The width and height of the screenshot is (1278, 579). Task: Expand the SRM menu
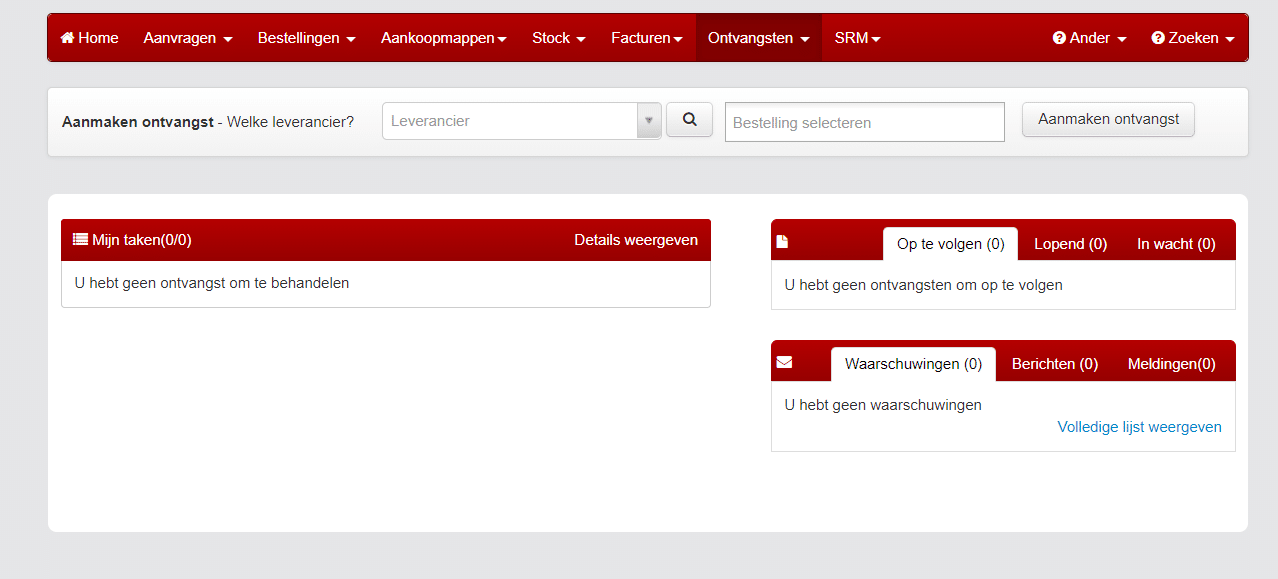coord(858,38)
